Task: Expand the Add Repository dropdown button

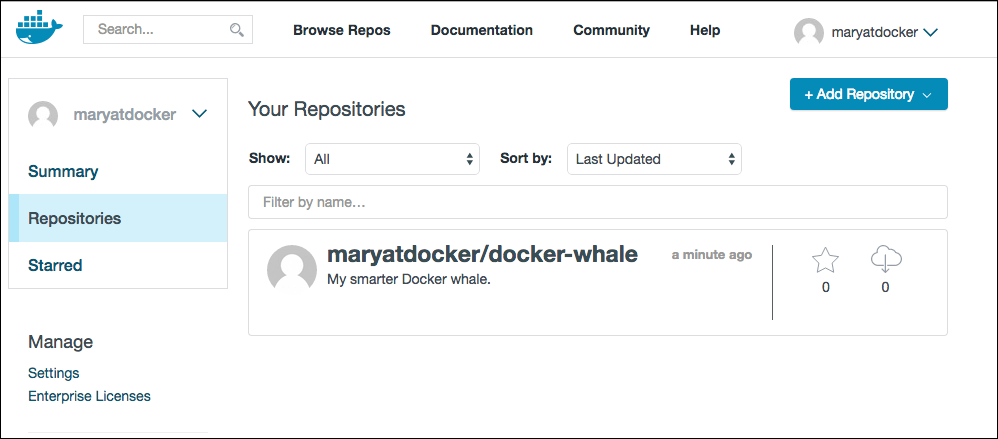Action: pyautogui.click(x=868, y=94)
